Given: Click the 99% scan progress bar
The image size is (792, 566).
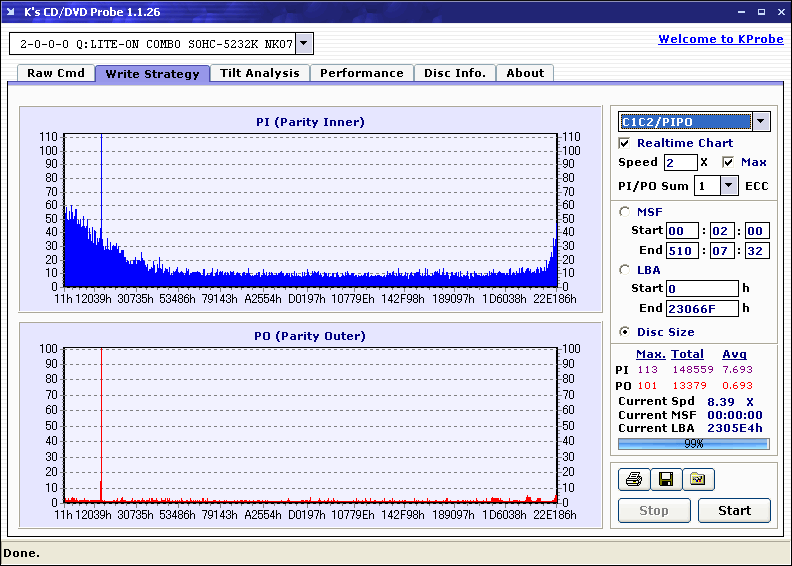Looking at the screenshot, I should 693,443.
